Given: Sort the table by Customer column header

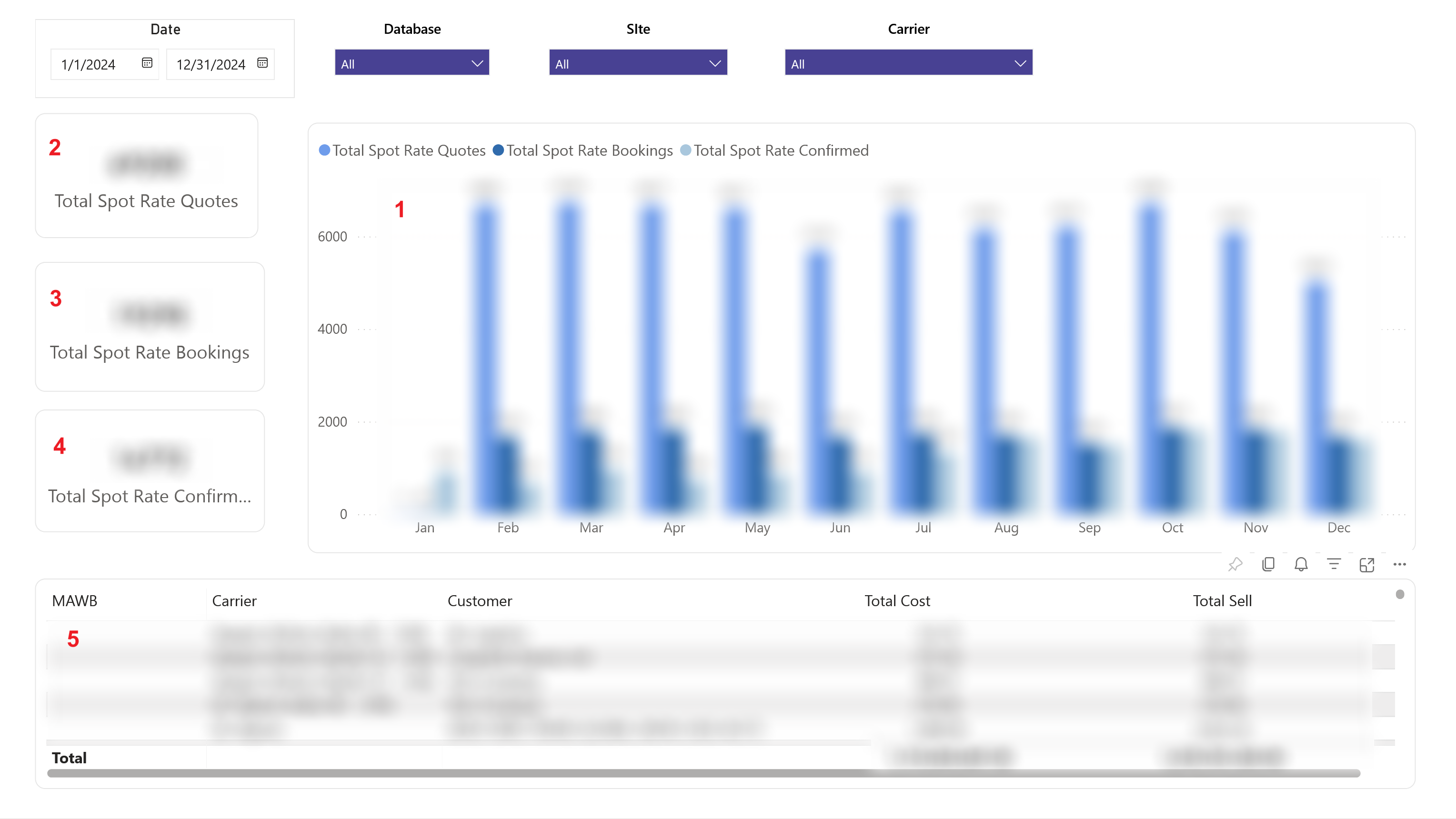Looking at the screenshot, I should pyautogui.click(x=479, y=601).
